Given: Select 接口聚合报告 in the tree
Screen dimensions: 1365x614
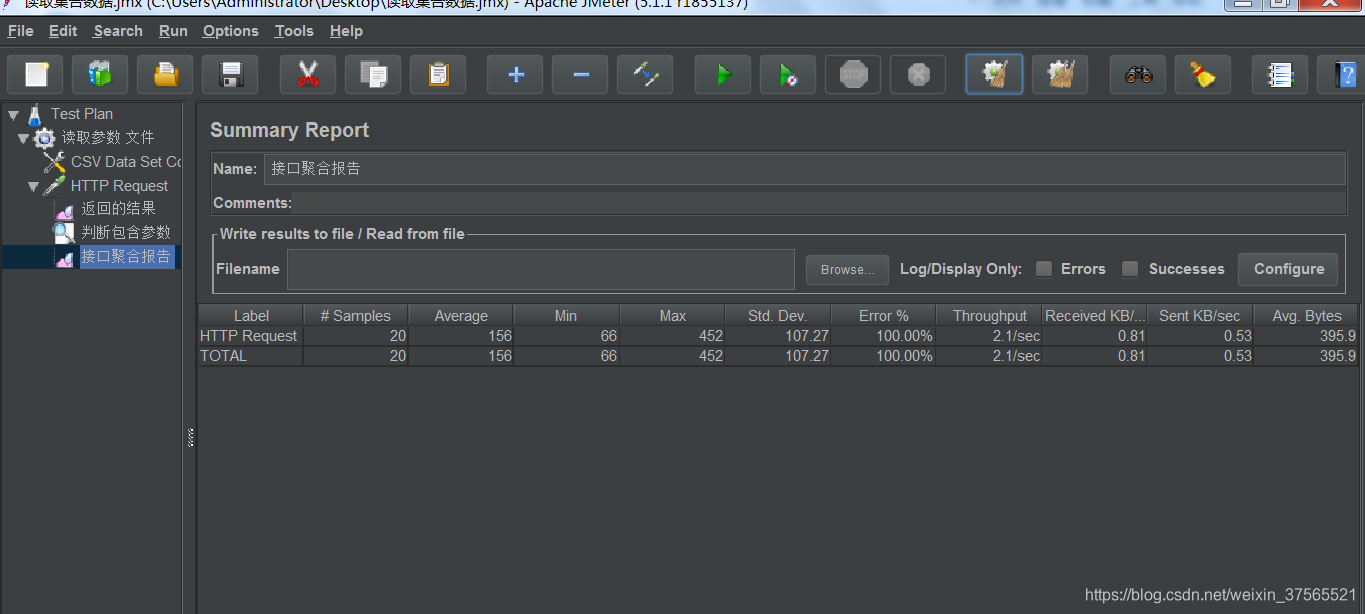Looking at the screenshot, I should (x=126, y=257).
